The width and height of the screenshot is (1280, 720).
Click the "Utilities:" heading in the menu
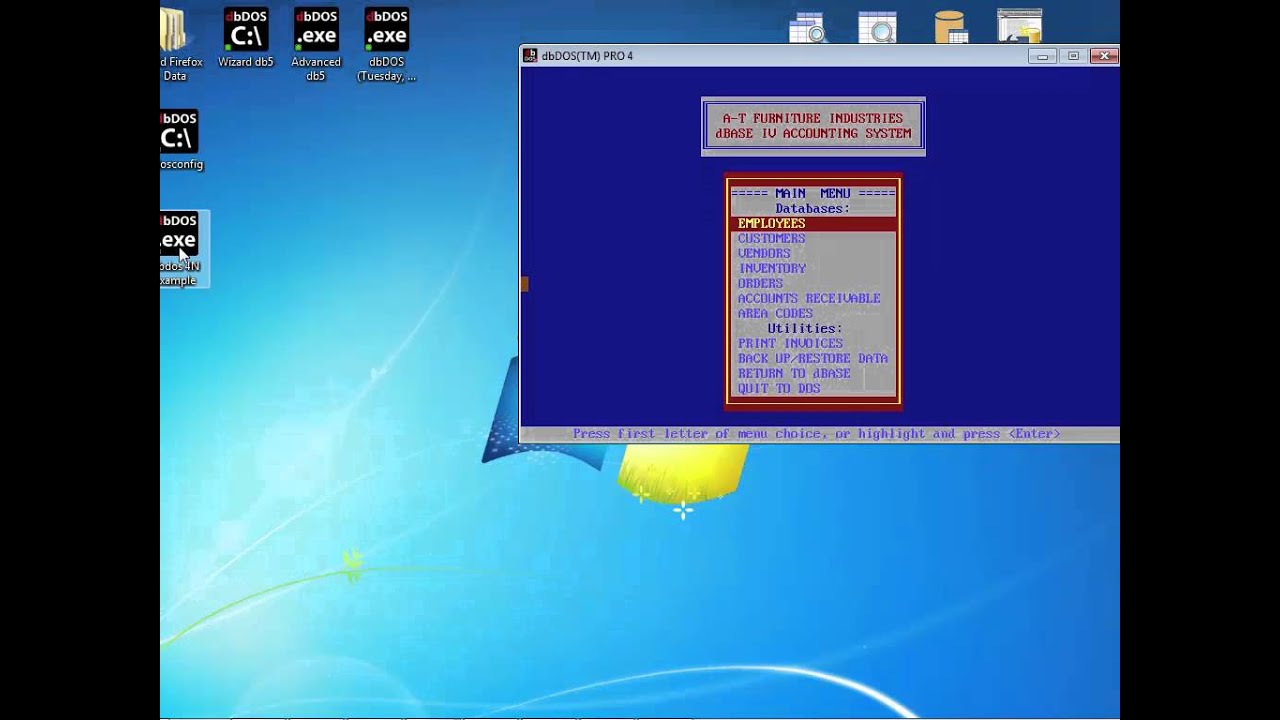pyautogui.click(x=805, y=328)
